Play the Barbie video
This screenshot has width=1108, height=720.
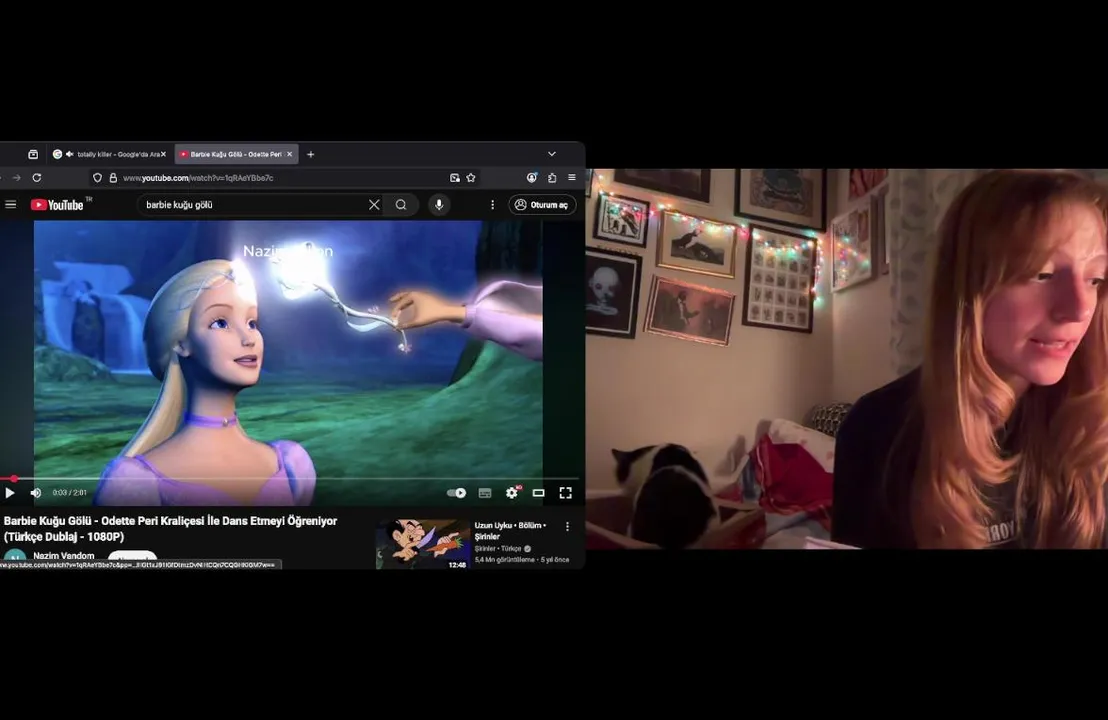tap(10, 492)
